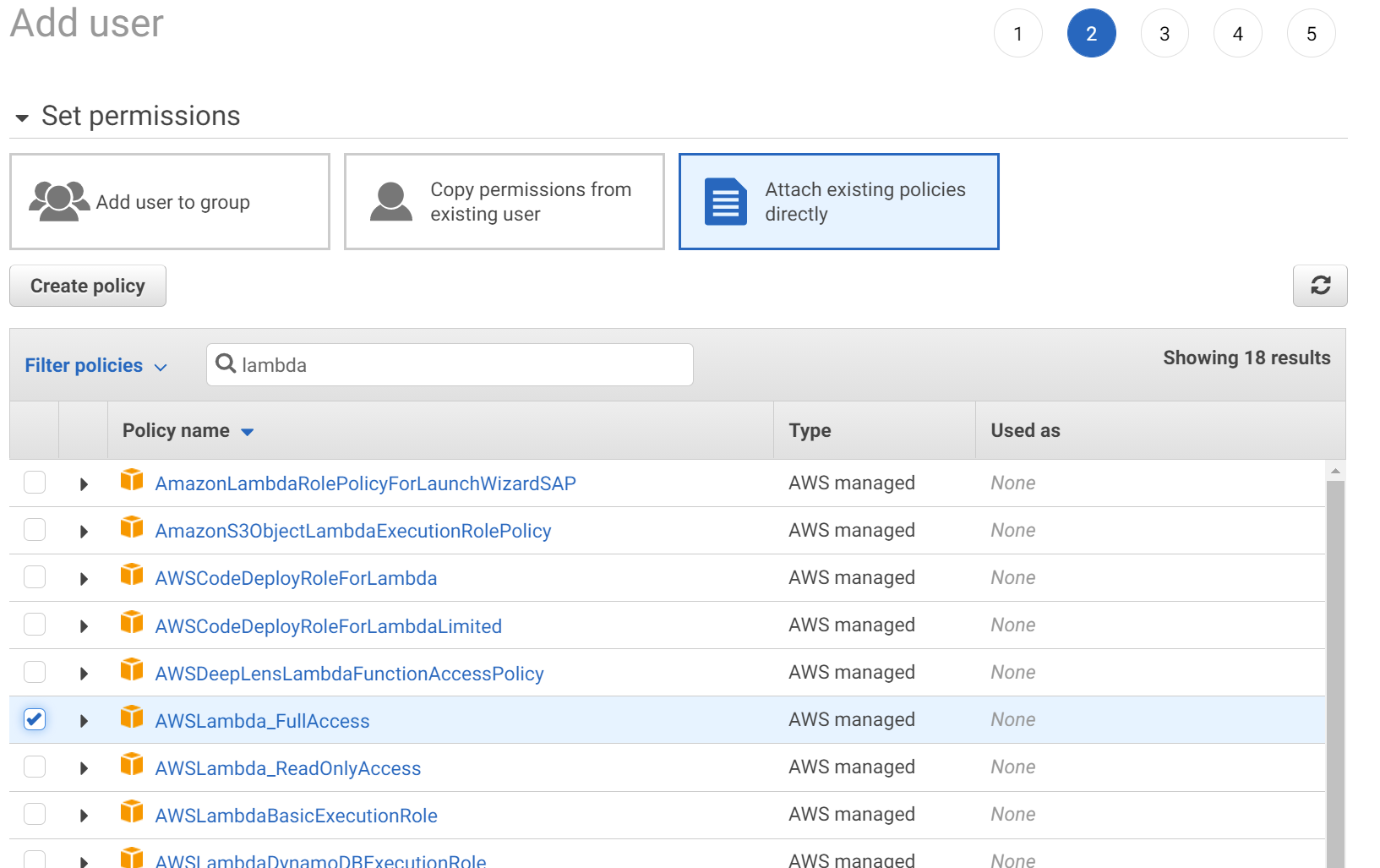Click the refresh policies icon button

pos(1320,286)
